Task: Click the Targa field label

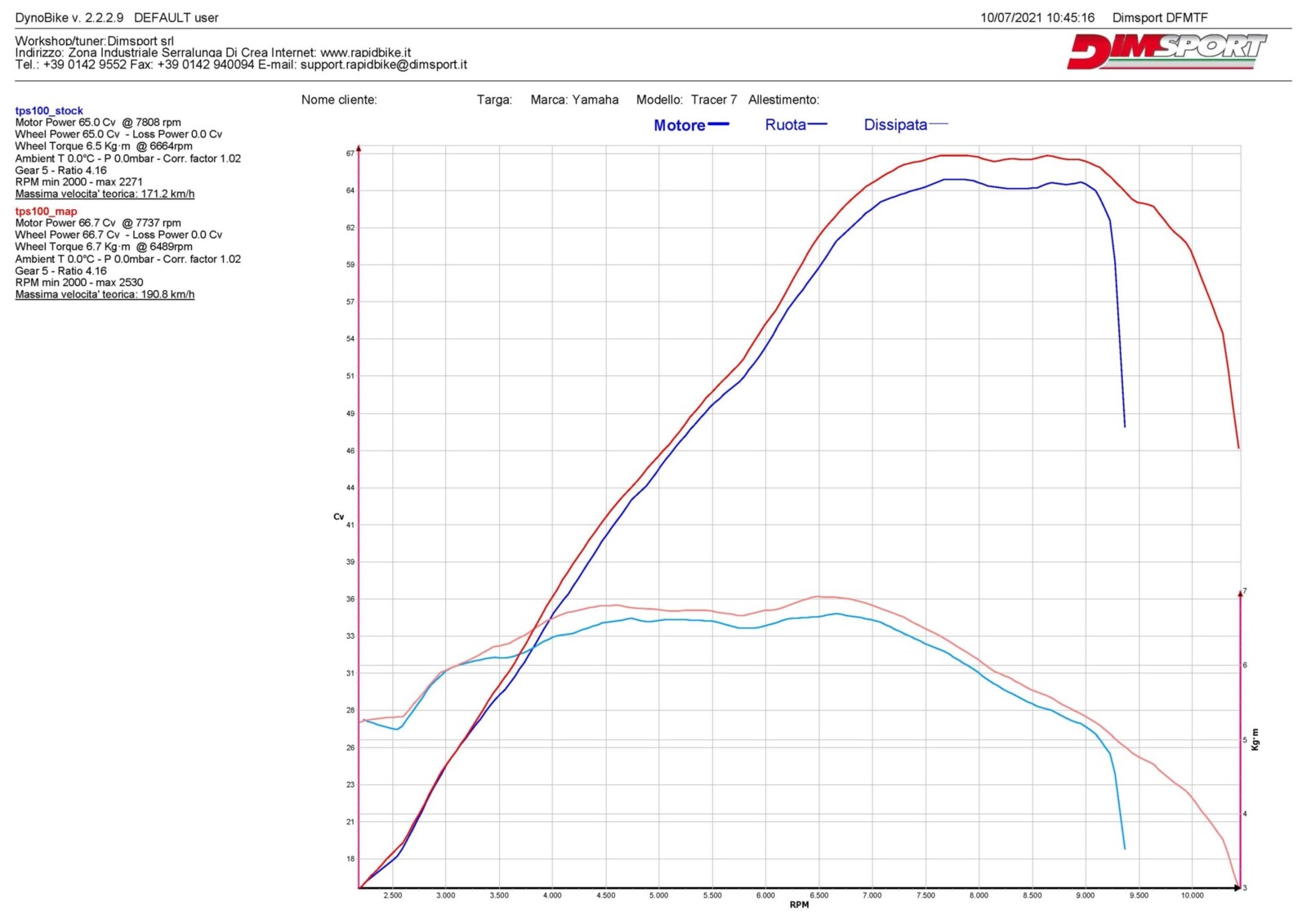Action: (494, 100)
